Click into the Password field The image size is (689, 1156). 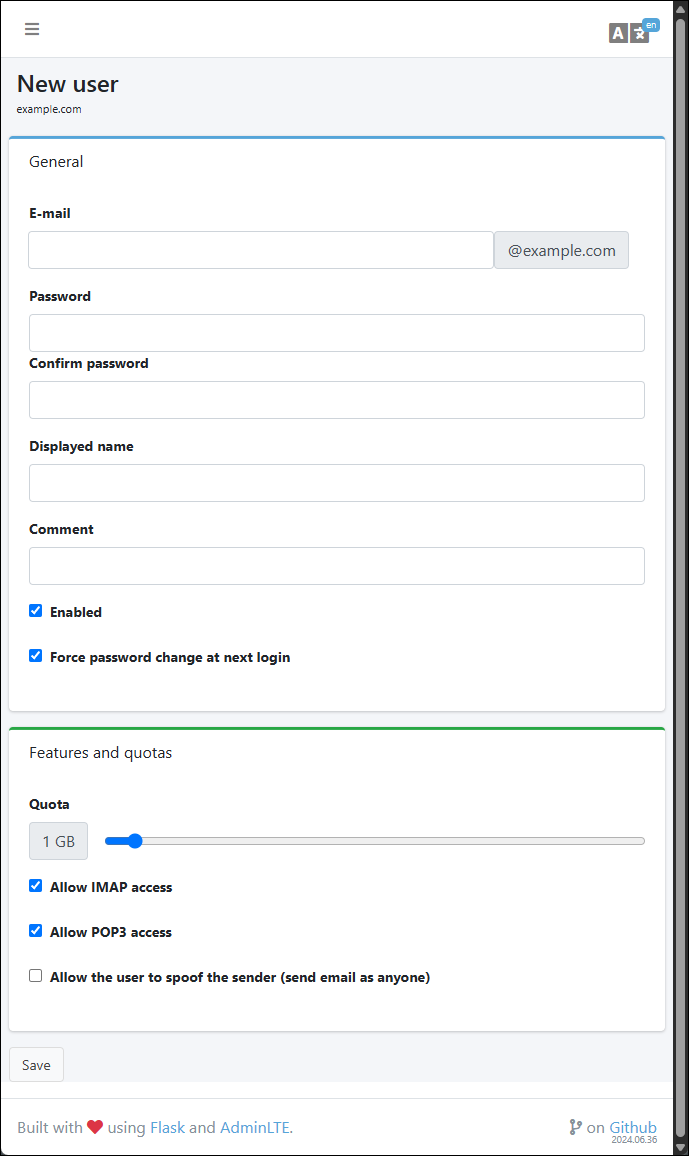pyautogui.click(x=336, y=333)
